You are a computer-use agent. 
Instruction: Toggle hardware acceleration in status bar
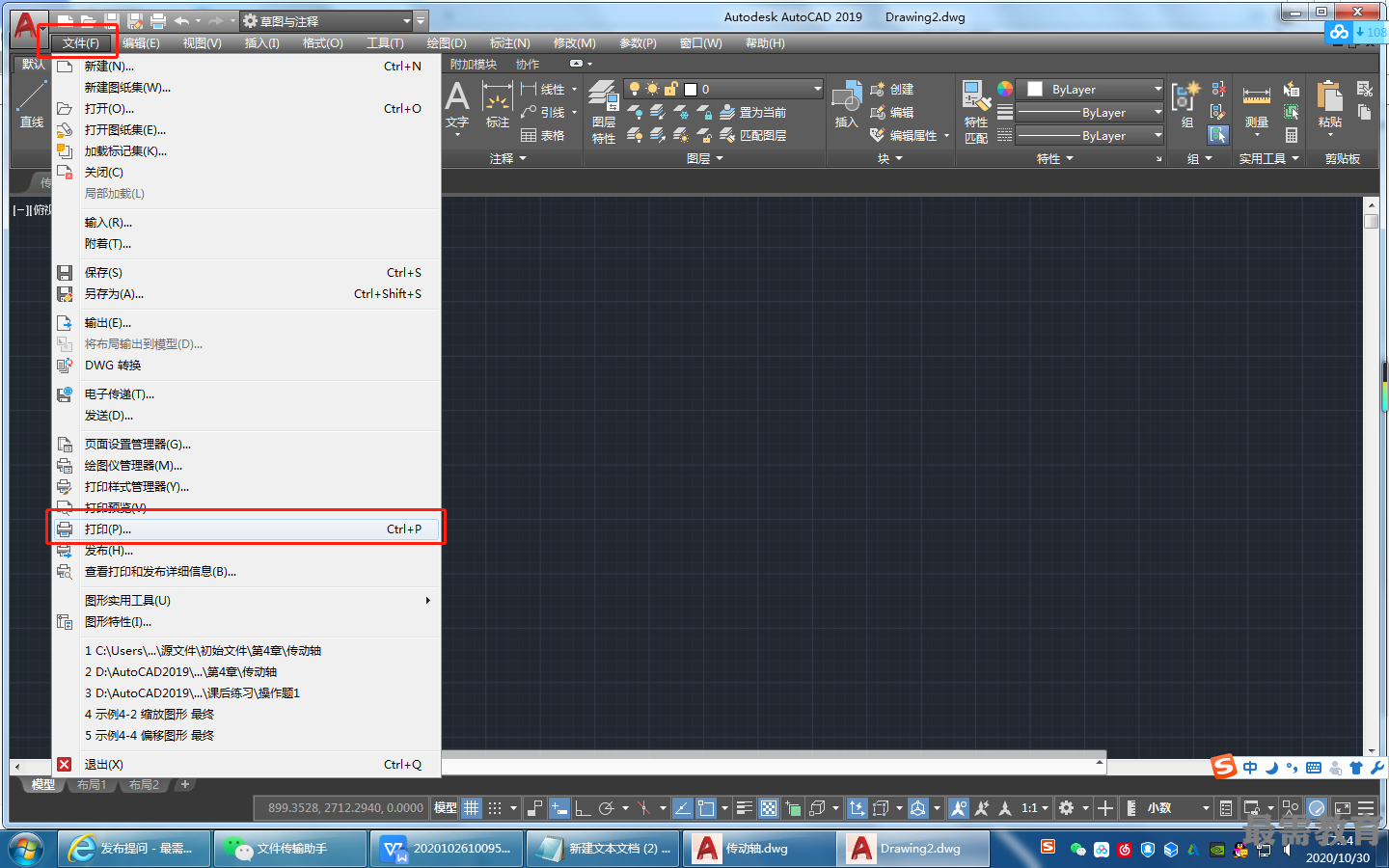[1317, 808]
